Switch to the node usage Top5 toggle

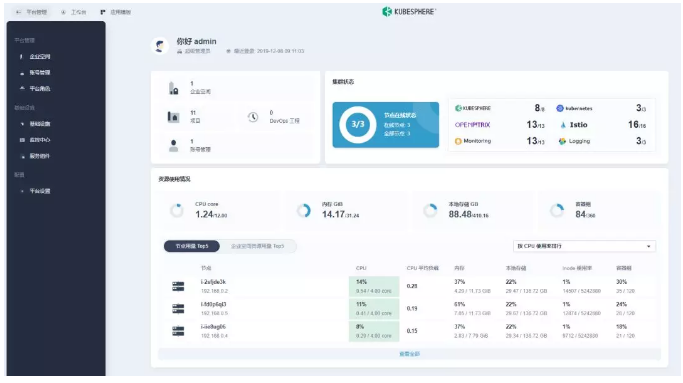[192, 246]
